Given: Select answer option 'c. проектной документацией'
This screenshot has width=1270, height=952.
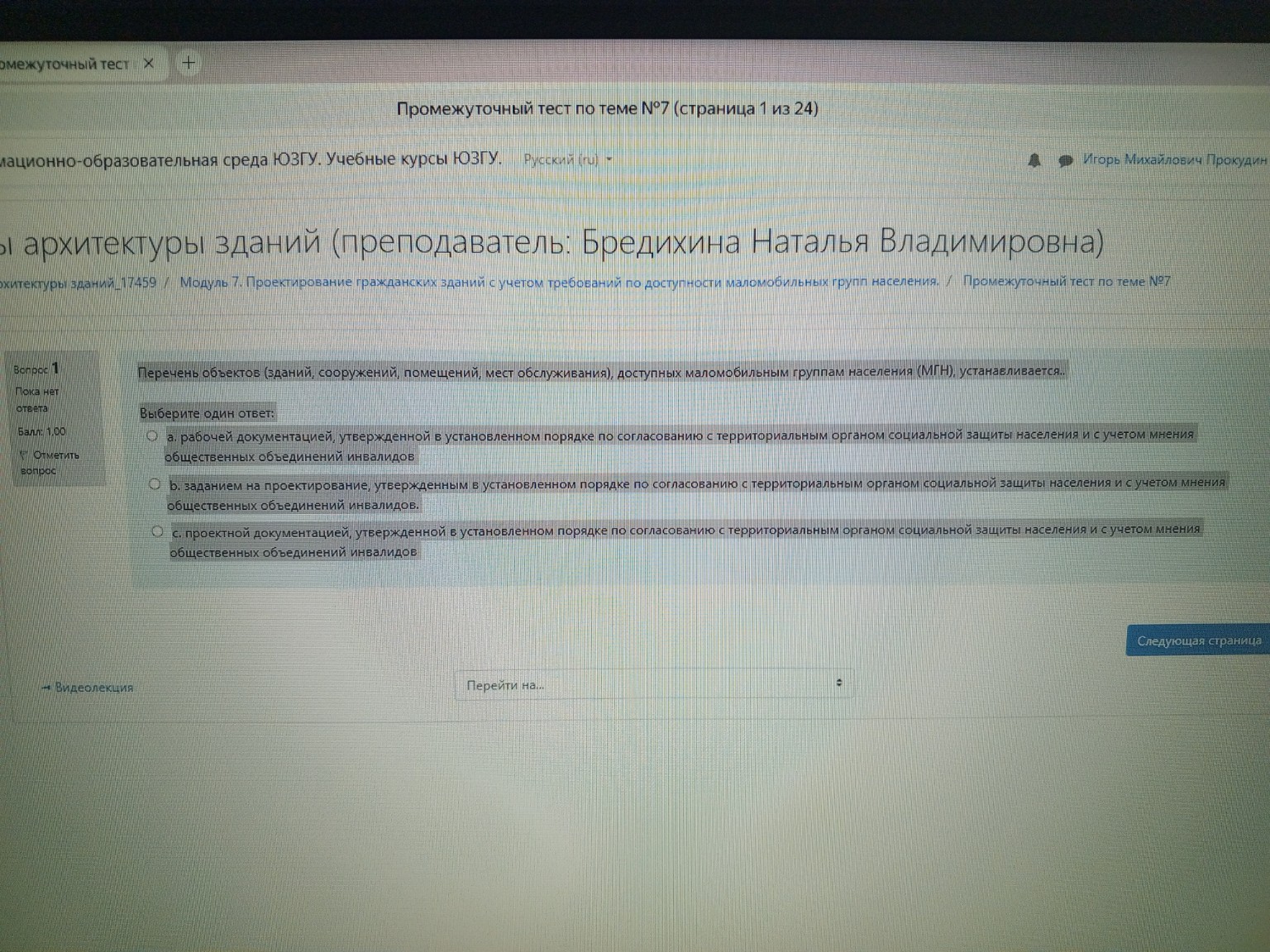Looking at the screenshot, I should [157, 531].
